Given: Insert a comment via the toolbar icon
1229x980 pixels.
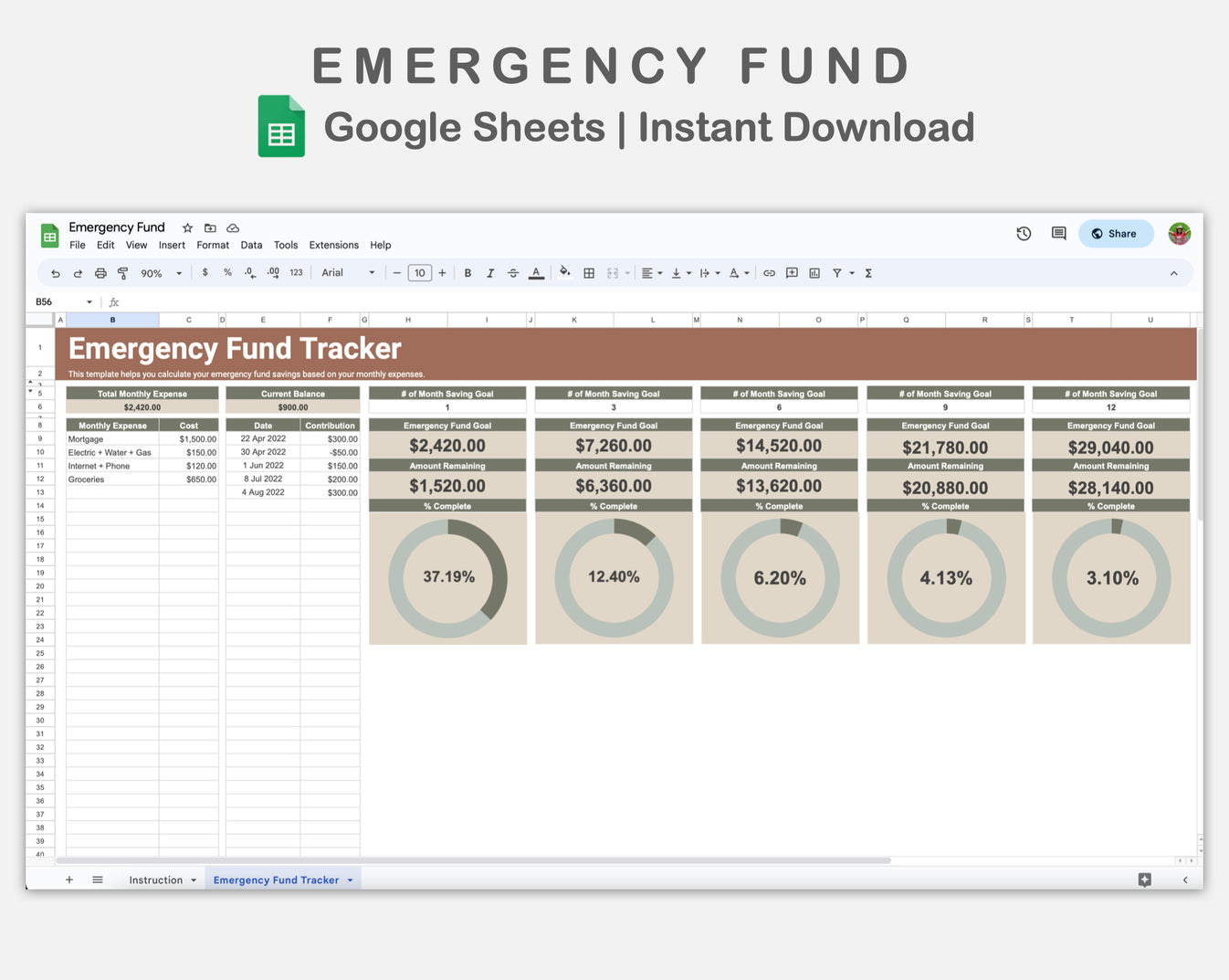Looking at the screenshot, I should pos(792,273).
